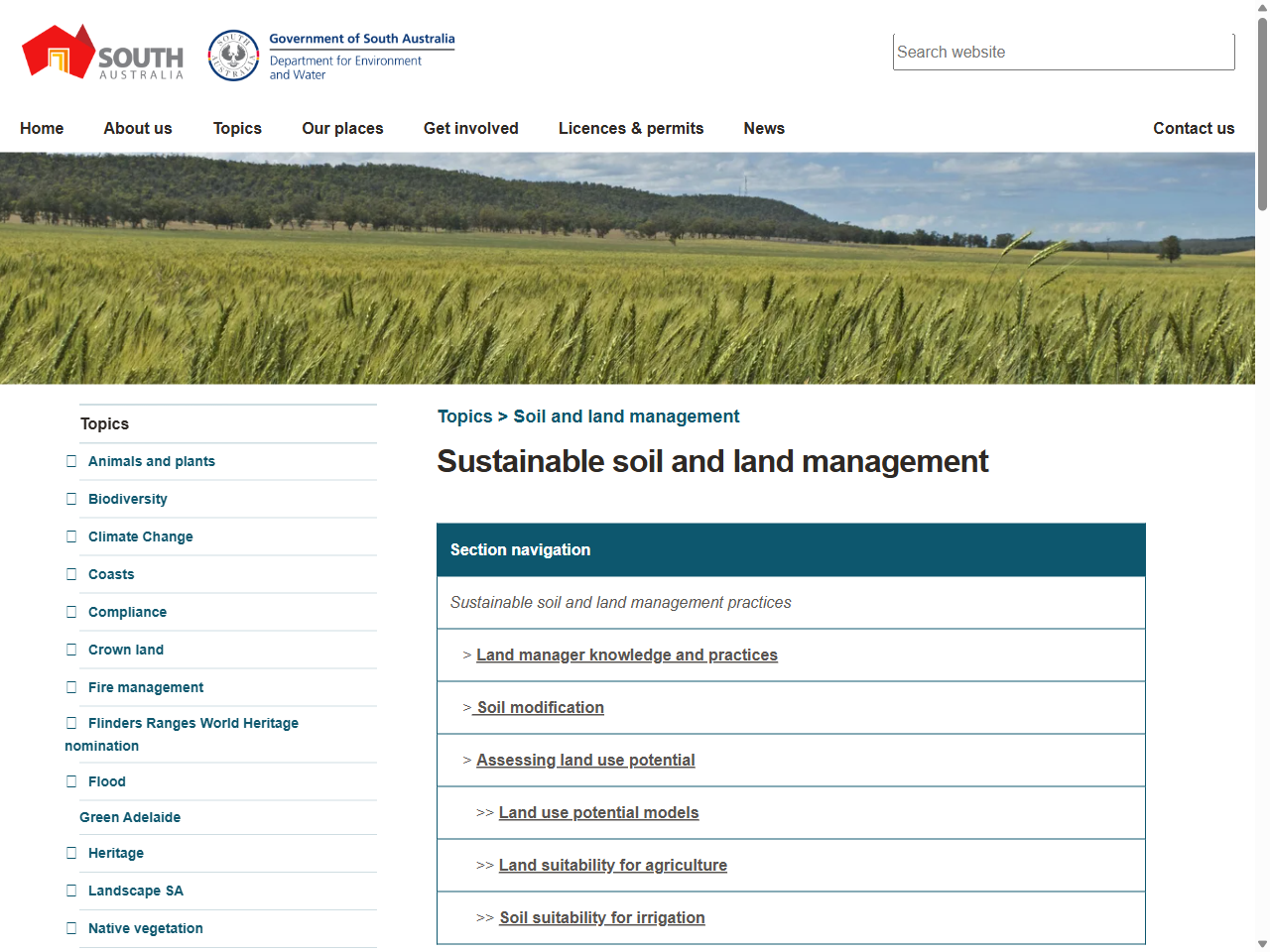Open the Coasts topic
Screen dimensions: 1270x952
point(111,574)
